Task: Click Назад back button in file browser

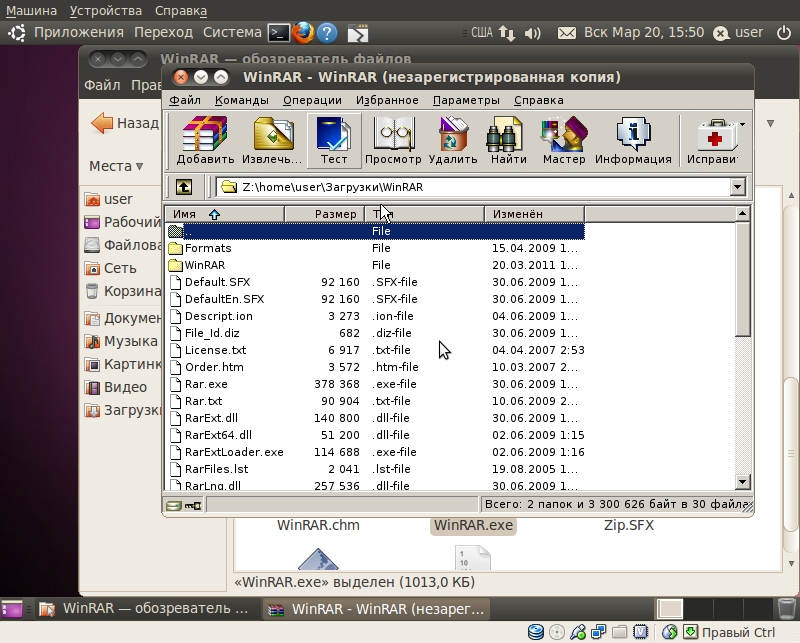Action: click(x=125, y=123)
